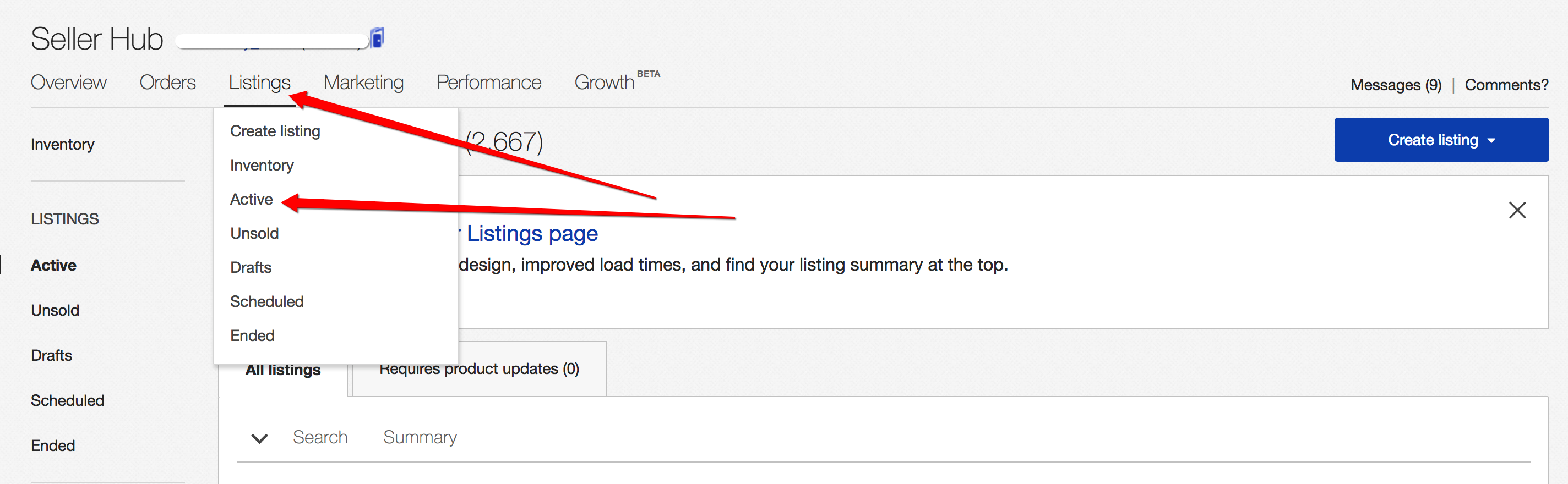Screen dimensions: 1568x484
Task: Open the blue Create listing dropdown button
Action: [1441, 139]
